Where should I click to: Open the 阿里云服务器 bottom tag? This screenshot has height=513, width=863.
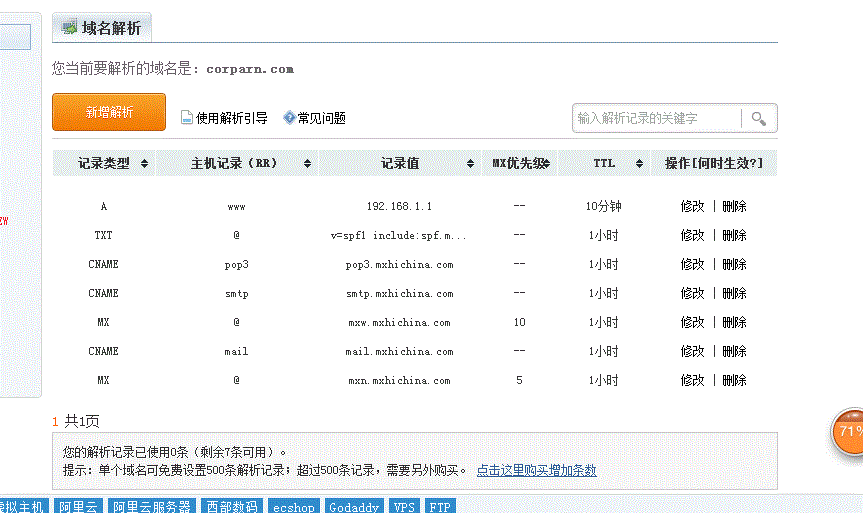(152, 506)
